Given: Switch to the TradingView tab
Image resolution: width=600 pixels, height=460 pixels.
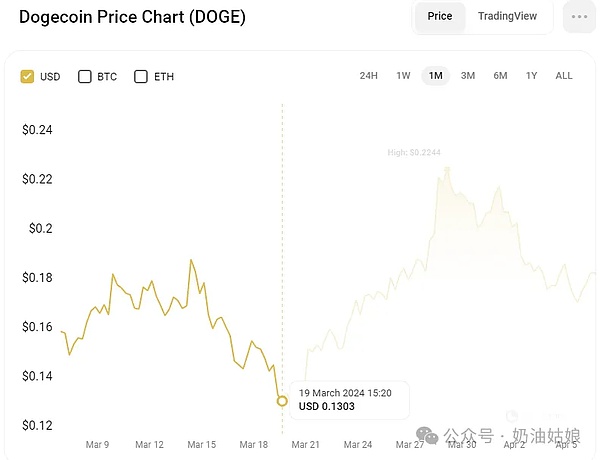Looking at the screenshot, I should (507, 17).
